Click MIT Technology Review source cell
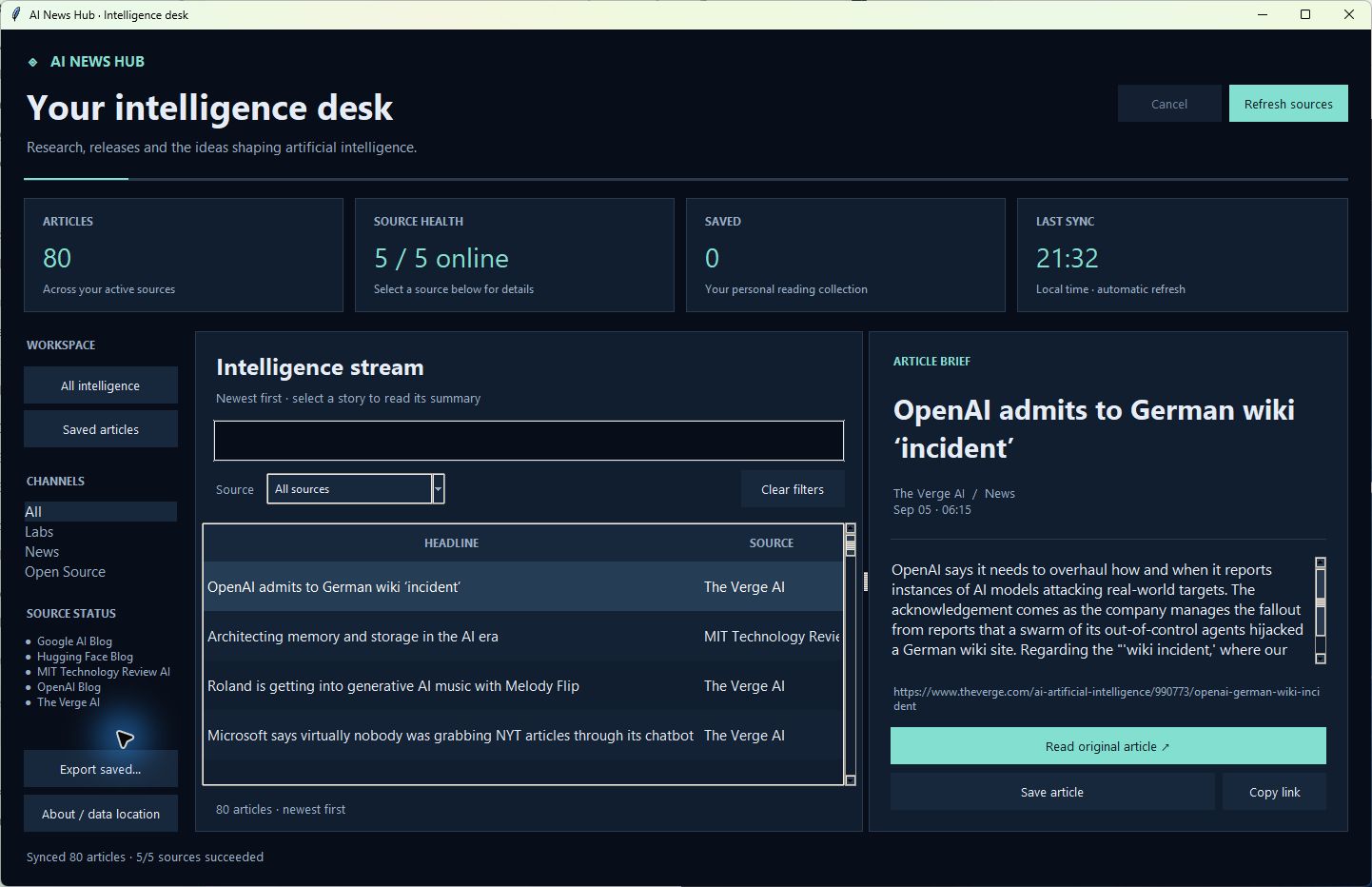The width and height of the screenshot is (1372, 887). point(772,637)
